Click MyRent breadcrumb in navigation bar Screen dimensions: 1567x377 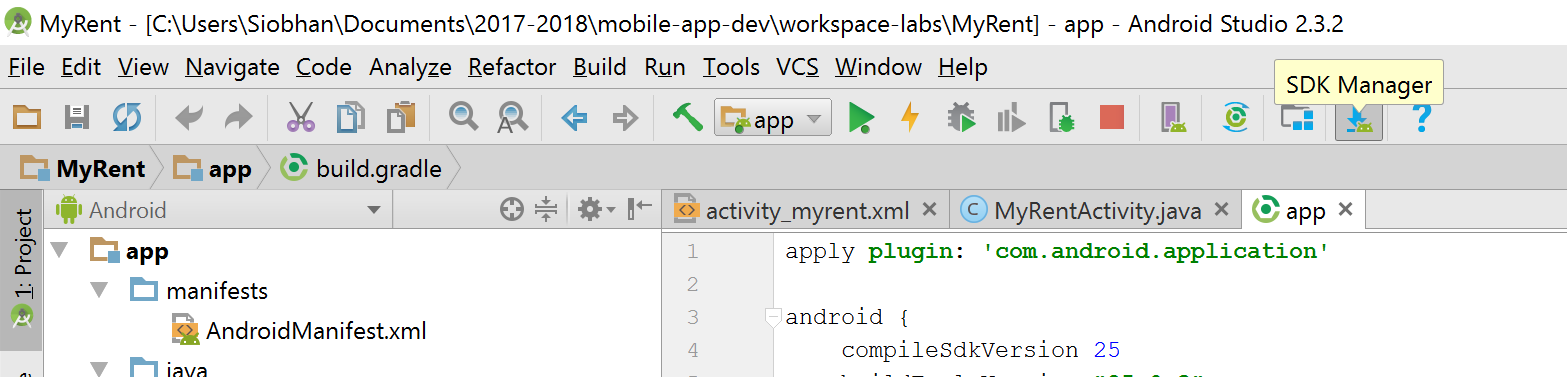[x=83, y=169]
